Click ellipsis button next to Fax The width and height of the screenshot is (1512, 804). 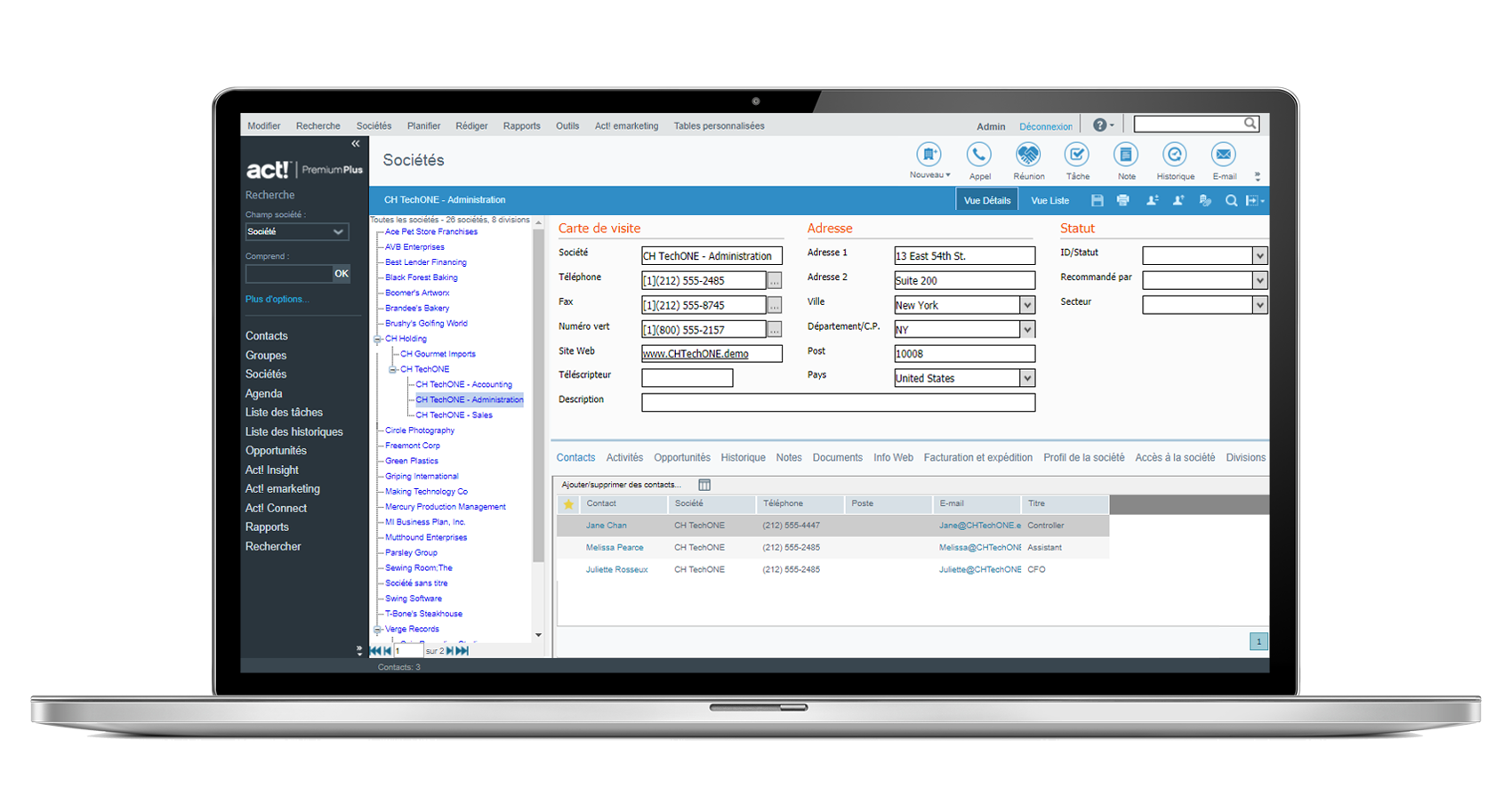[775, 306]
